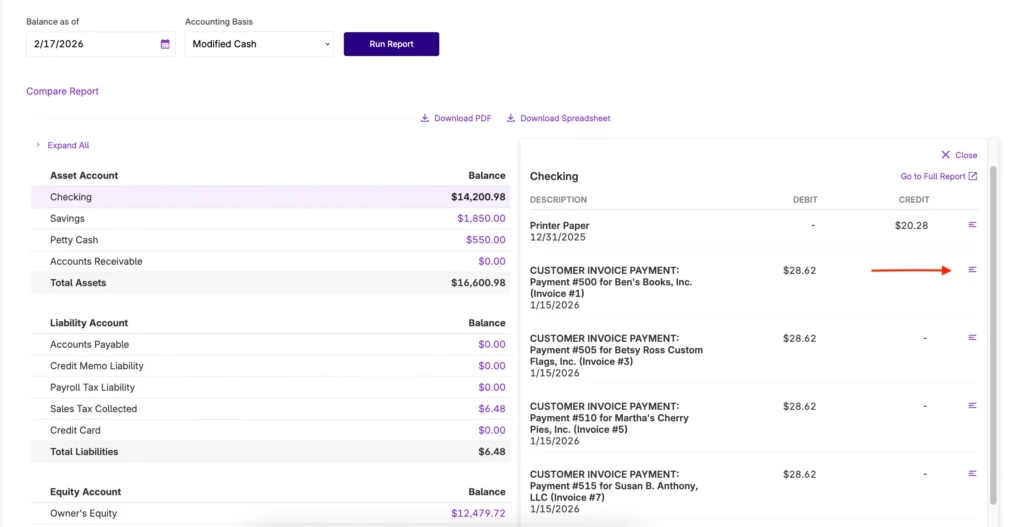Open details icon for Ben's Books payment

972,270
